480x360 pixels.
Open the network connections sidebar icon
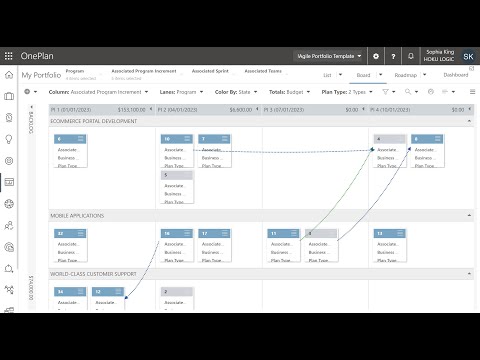click(x=9, y=290)
